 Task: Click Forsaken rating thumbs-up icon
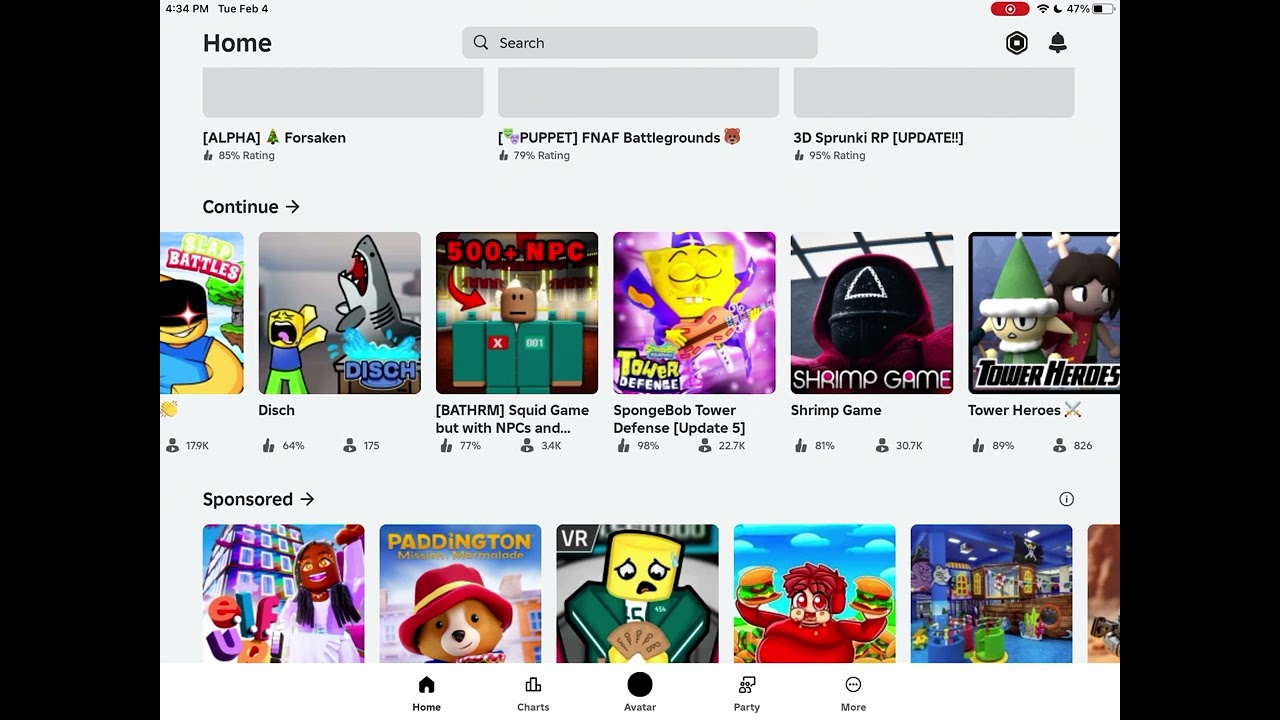click(x=208, y=156)
